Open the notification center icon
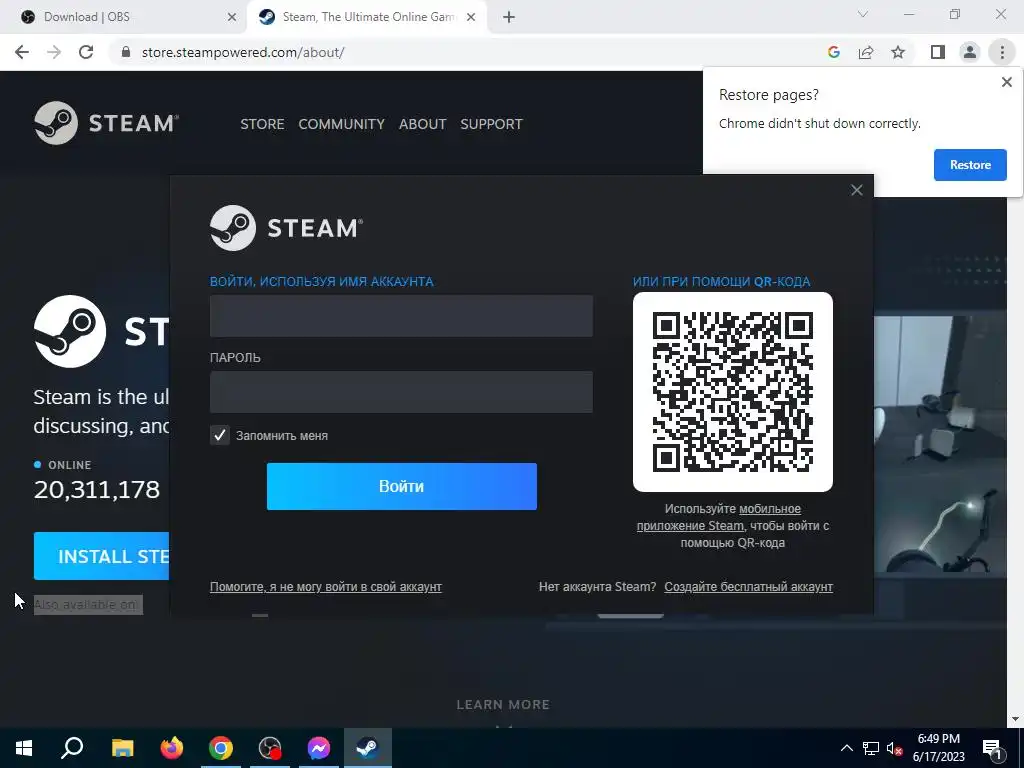 coord(993,748)
